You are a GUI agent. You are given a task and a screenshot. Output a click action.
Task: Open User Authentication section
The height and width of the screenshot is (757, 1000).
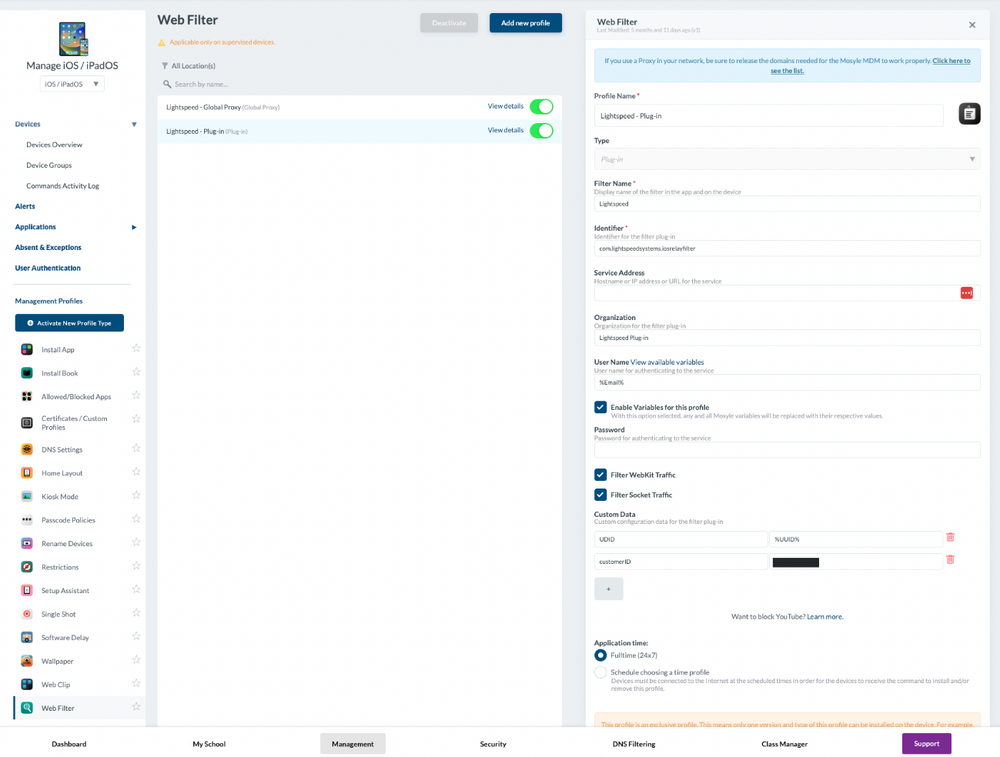tap(48, 268)
